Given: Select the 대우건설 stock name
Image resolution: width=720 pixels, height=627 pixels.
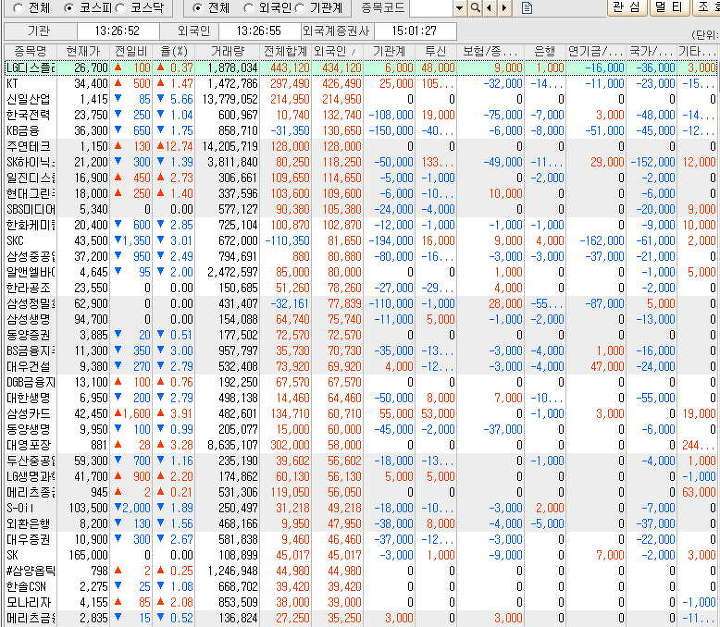Looking at the screenshot, I should 28,367.
